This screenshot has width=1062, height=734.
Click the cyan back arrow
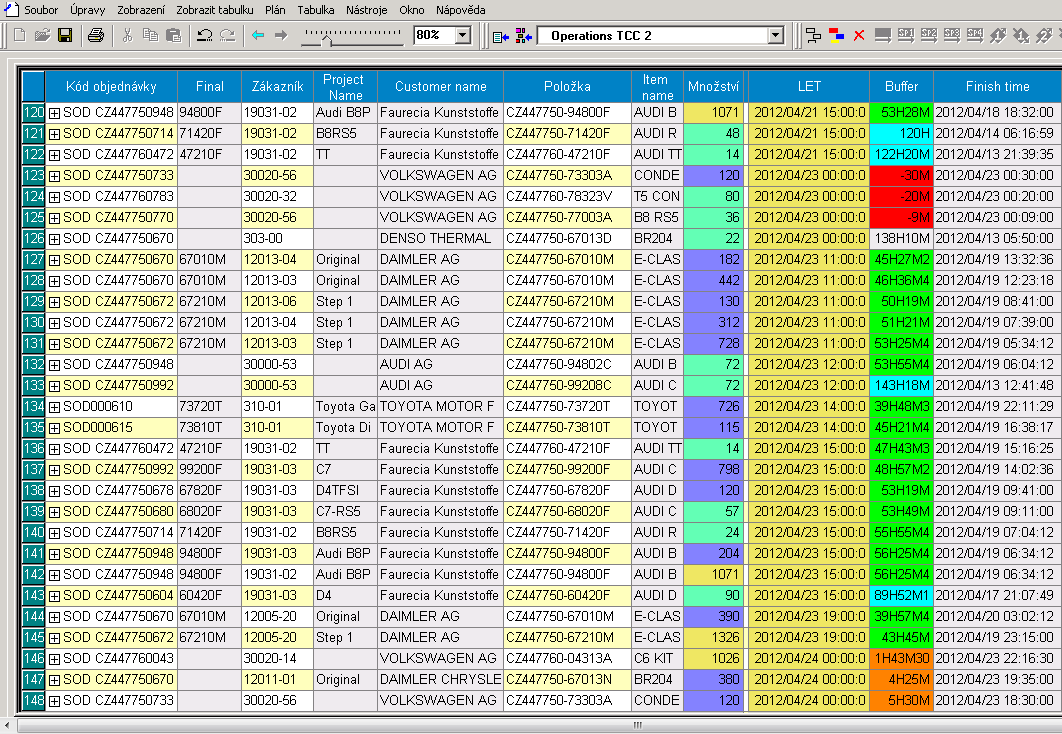tap(258, 35)
